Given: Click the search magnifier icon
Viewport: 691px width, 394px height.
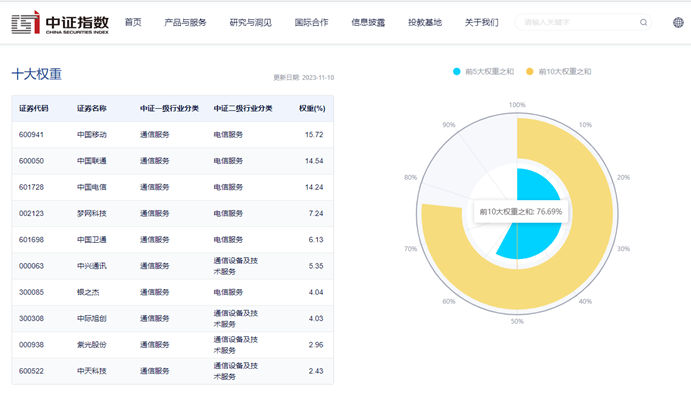Looking at the screenshot, I should (x=643, y=22).
